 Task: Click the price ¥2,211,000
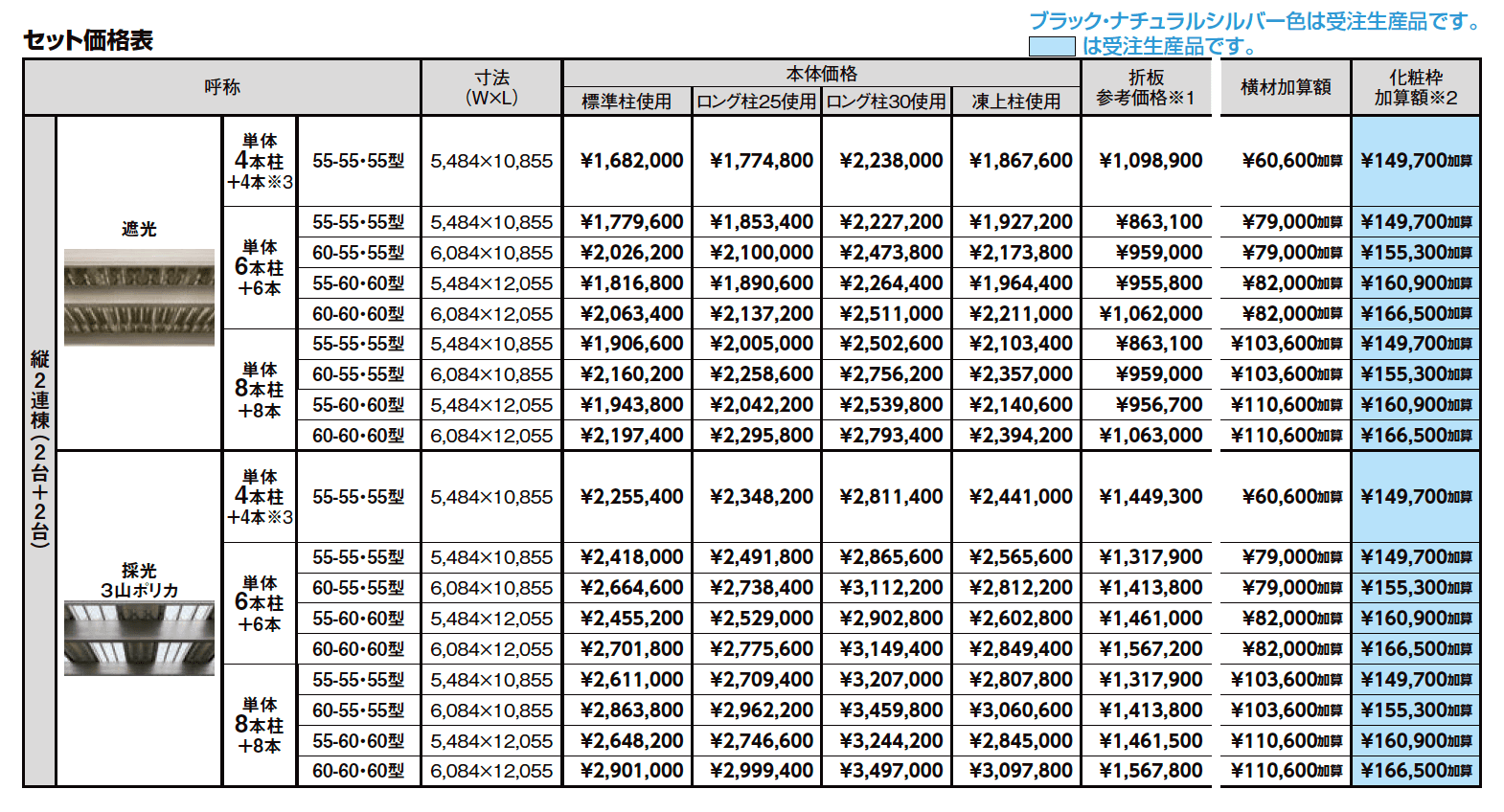[1021, 314]
